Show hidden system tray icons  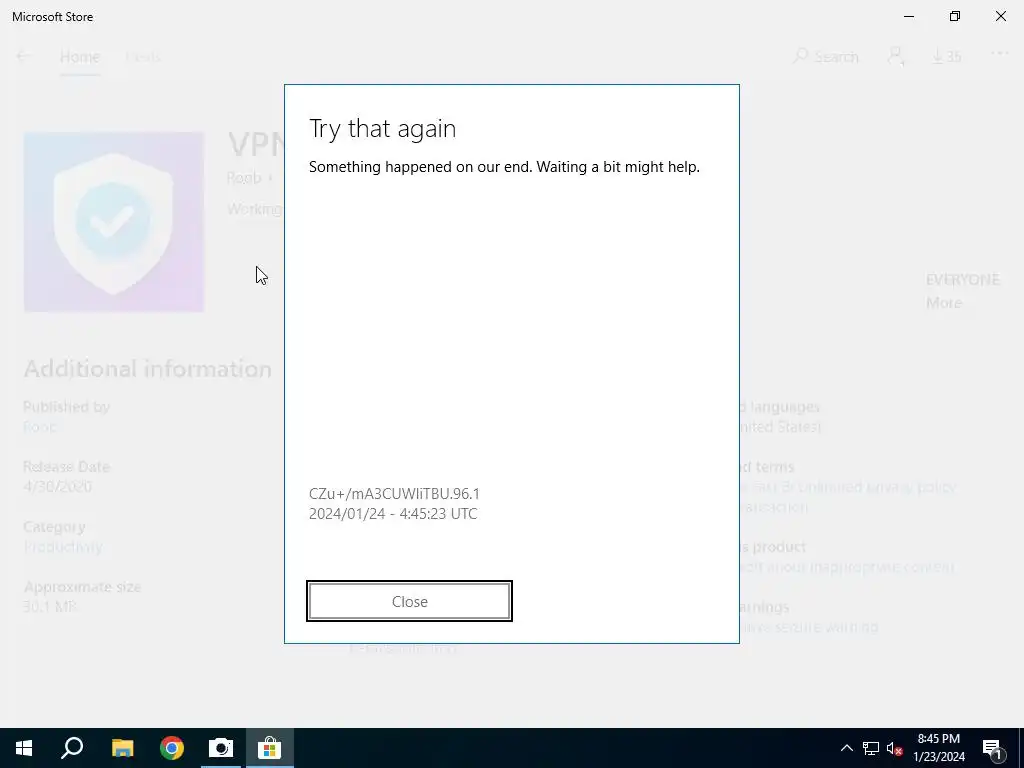[x=846, y=748]
